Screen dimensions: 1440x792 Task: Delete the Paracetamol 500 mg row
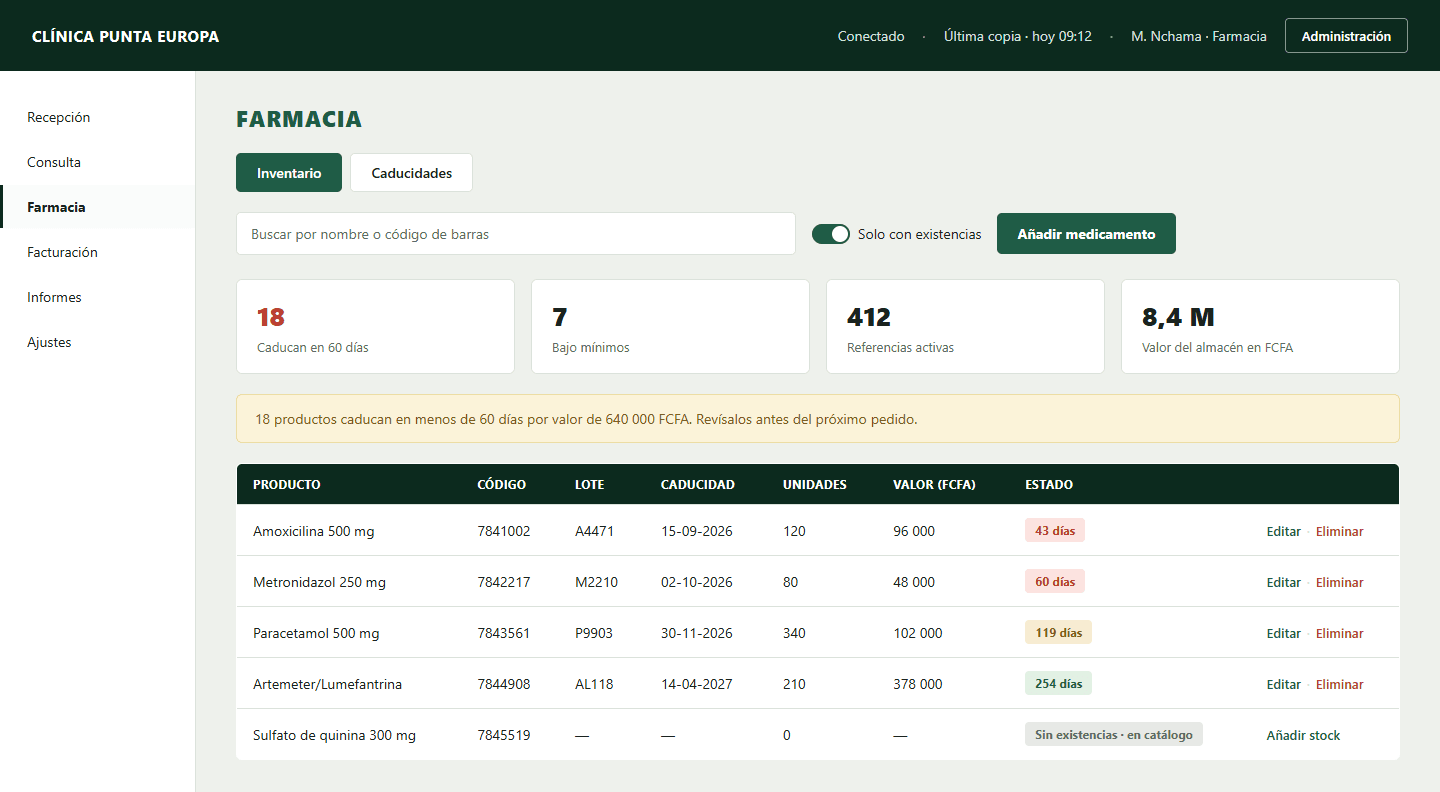[x=1339, y=633]
